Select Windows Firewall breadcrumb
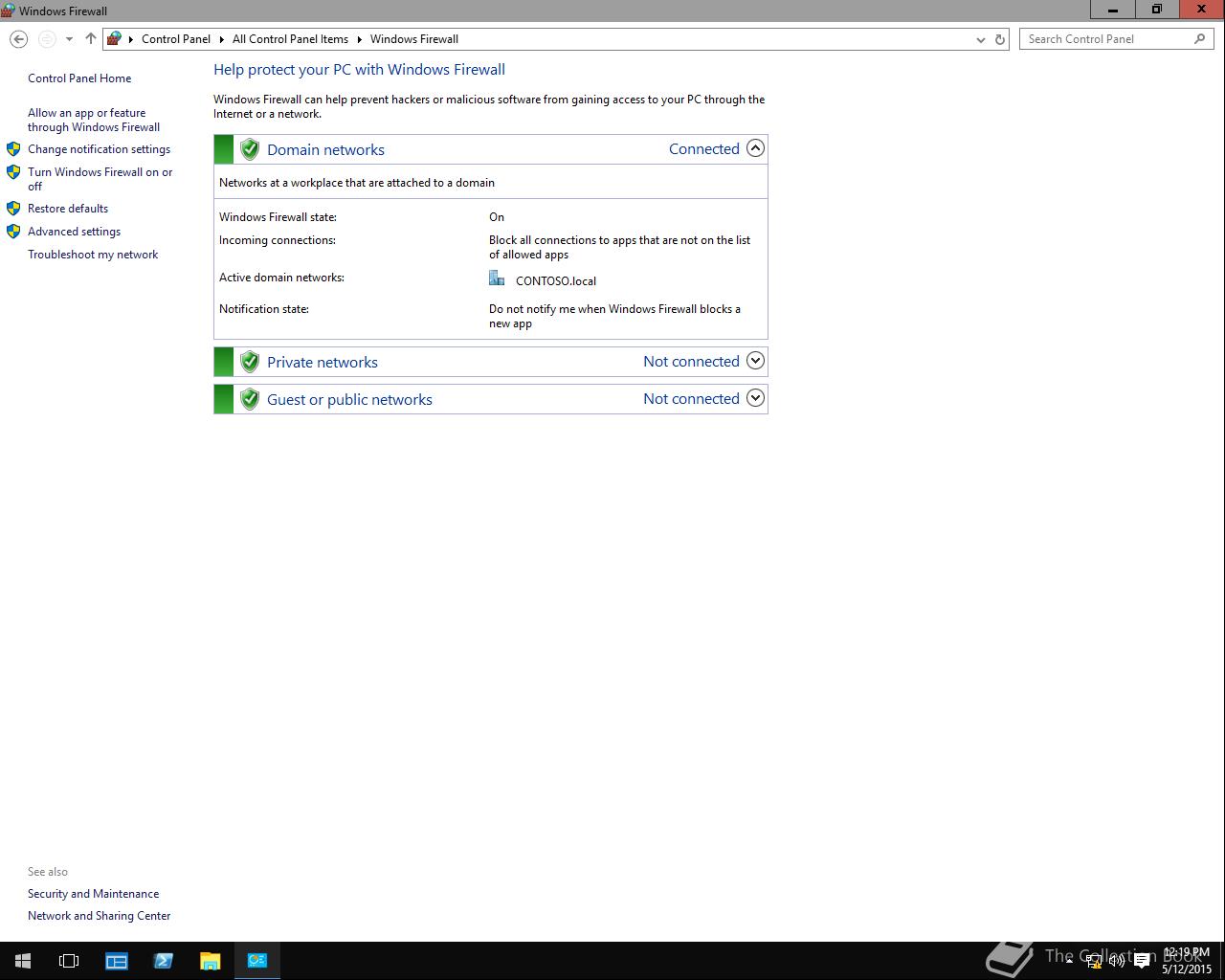This screenshot has width=1225, height=980. (414, 39)
